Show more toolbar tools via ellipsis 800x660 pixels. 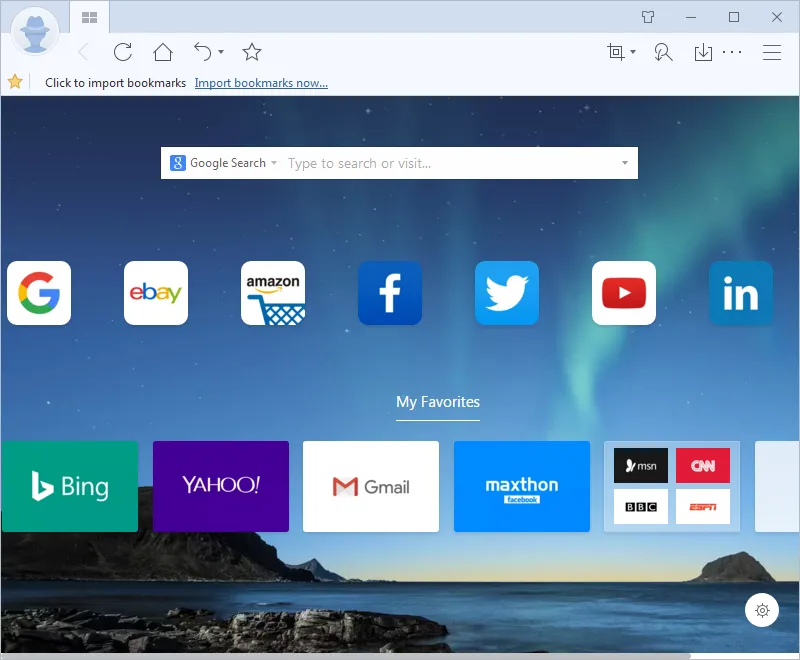732,52
